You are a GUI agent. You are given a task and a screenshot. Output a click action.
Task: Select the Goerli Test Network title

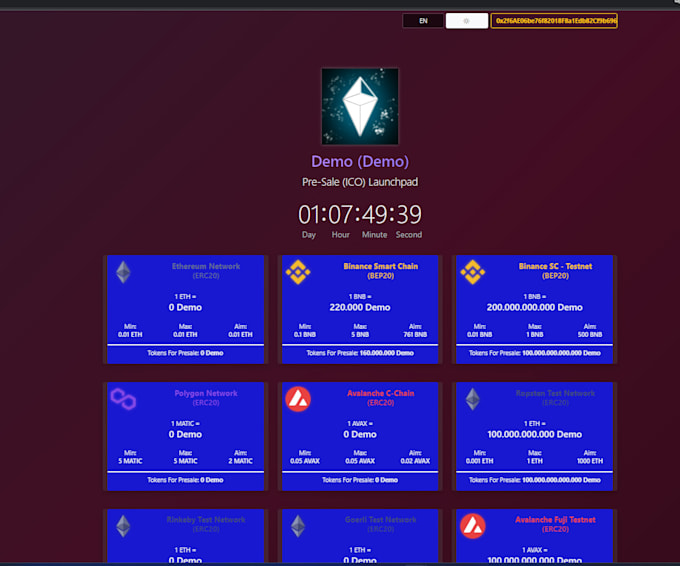point(381,520)
